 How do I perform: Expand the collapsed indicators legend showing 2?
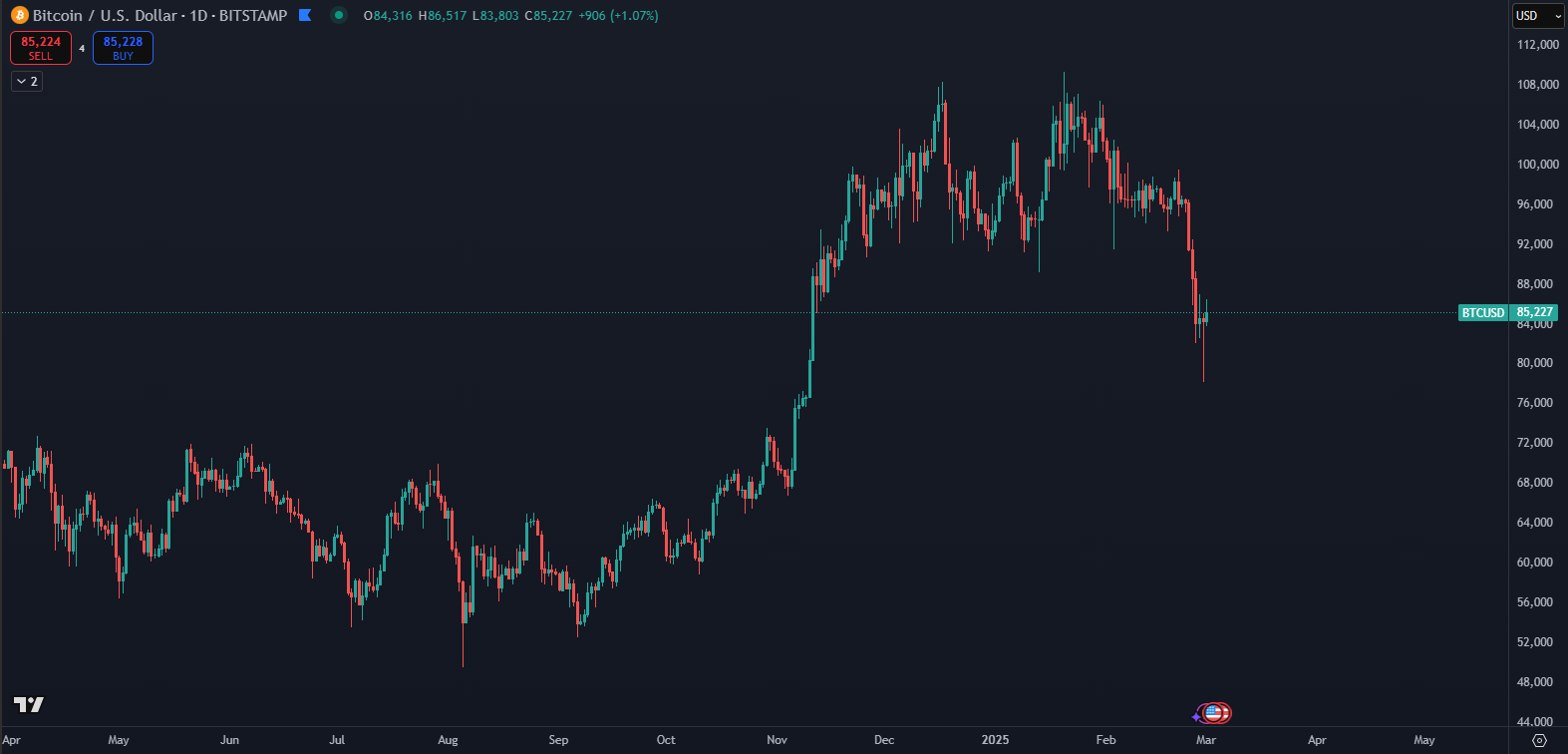pos(27,82)
